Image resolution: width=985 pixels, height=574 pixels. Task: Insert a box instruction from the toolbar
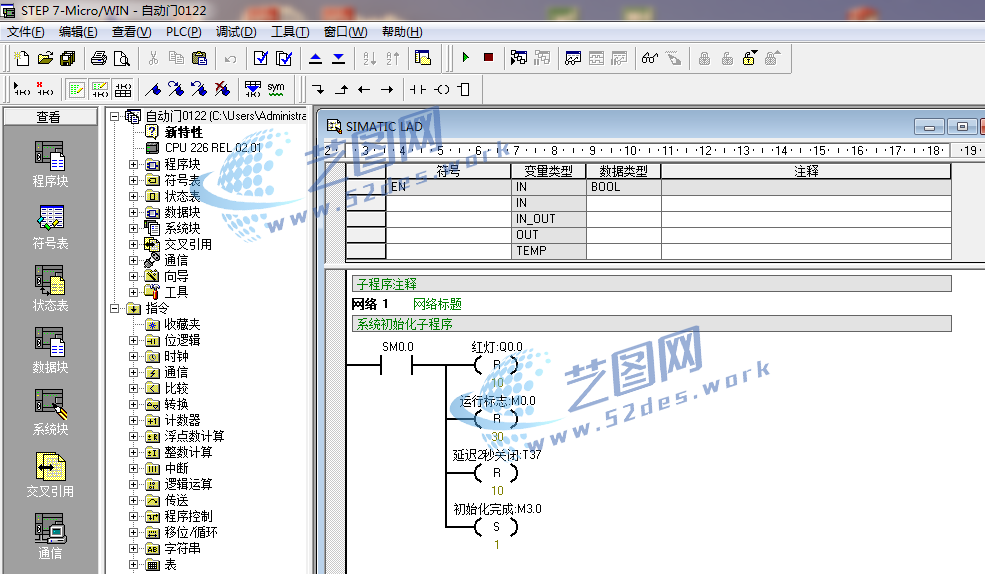(464, 90)
